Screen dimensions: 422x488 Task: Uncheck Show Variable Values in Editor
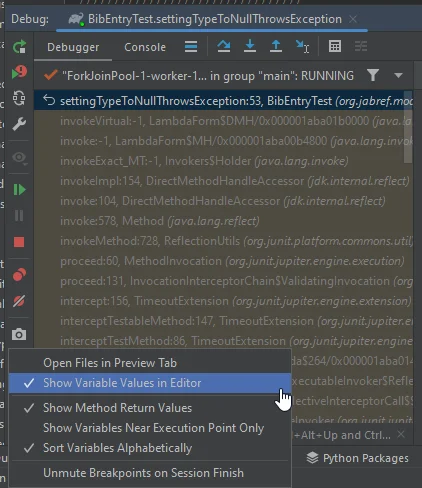150,383
